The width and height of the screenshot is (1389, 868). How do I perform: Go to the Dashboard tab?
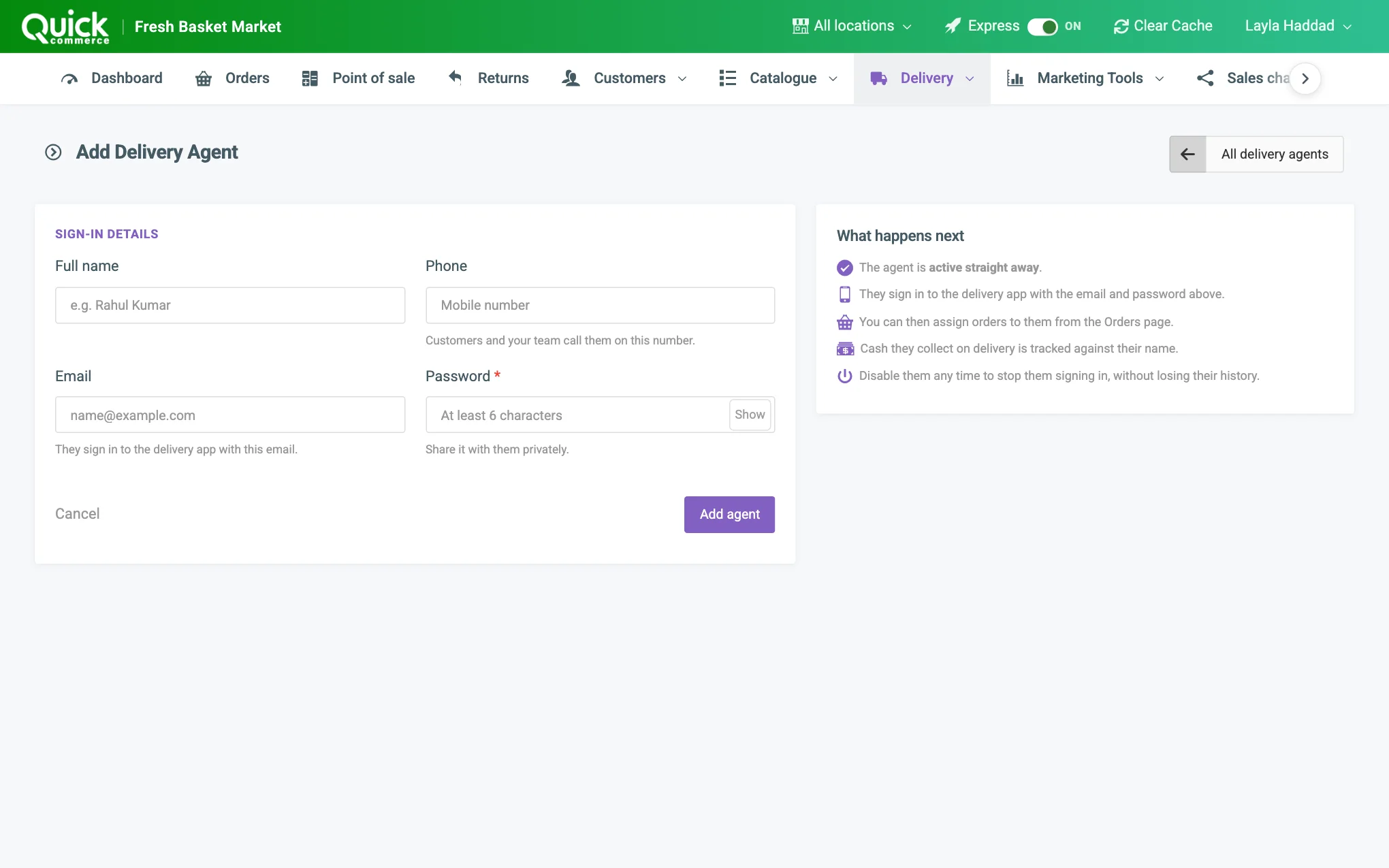(112, 78)
